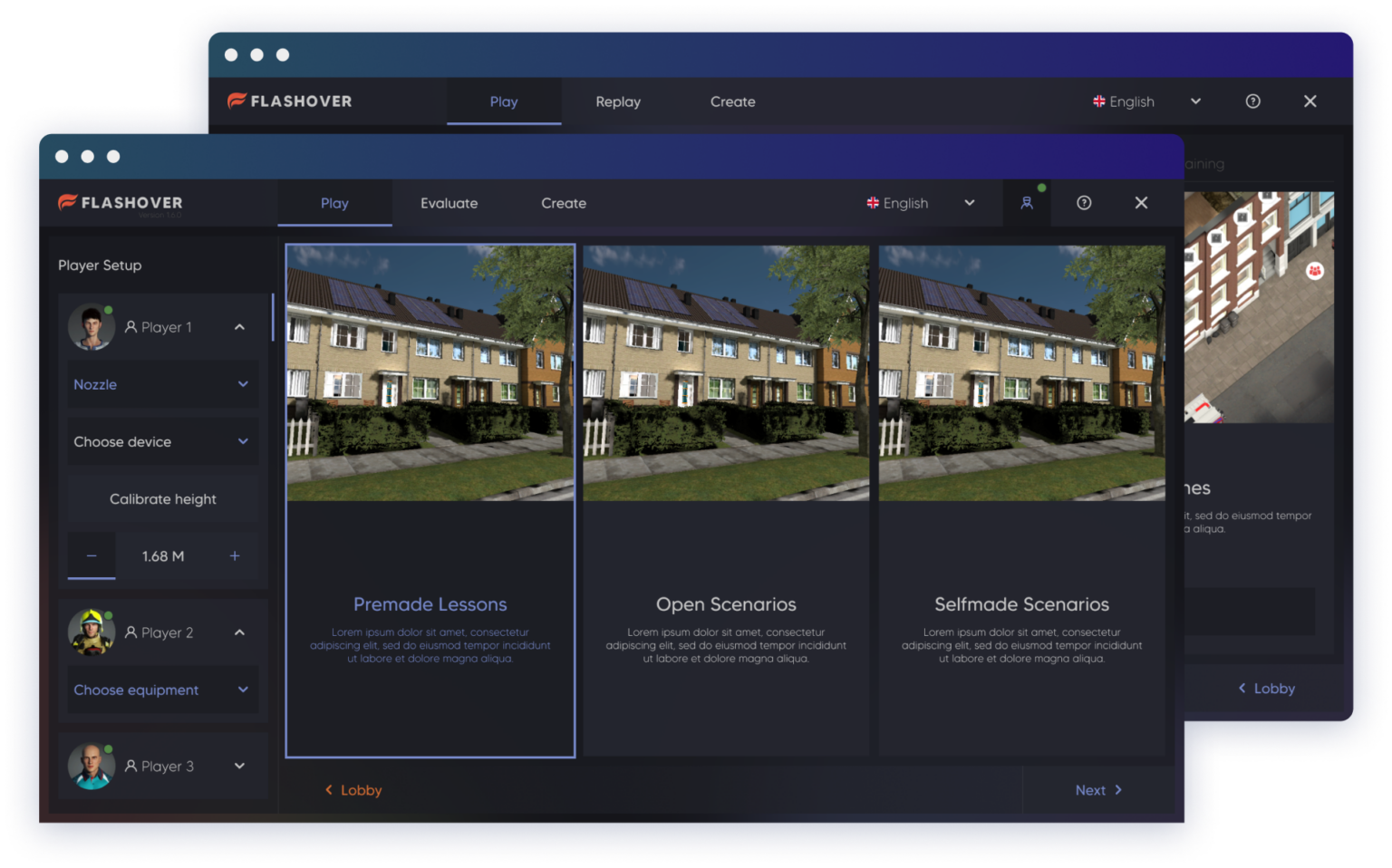Expand the Player 3 section
Image resolution: width=1392 pixels, height=868 pixels.
pyautogui.click(x=239, y=766)
